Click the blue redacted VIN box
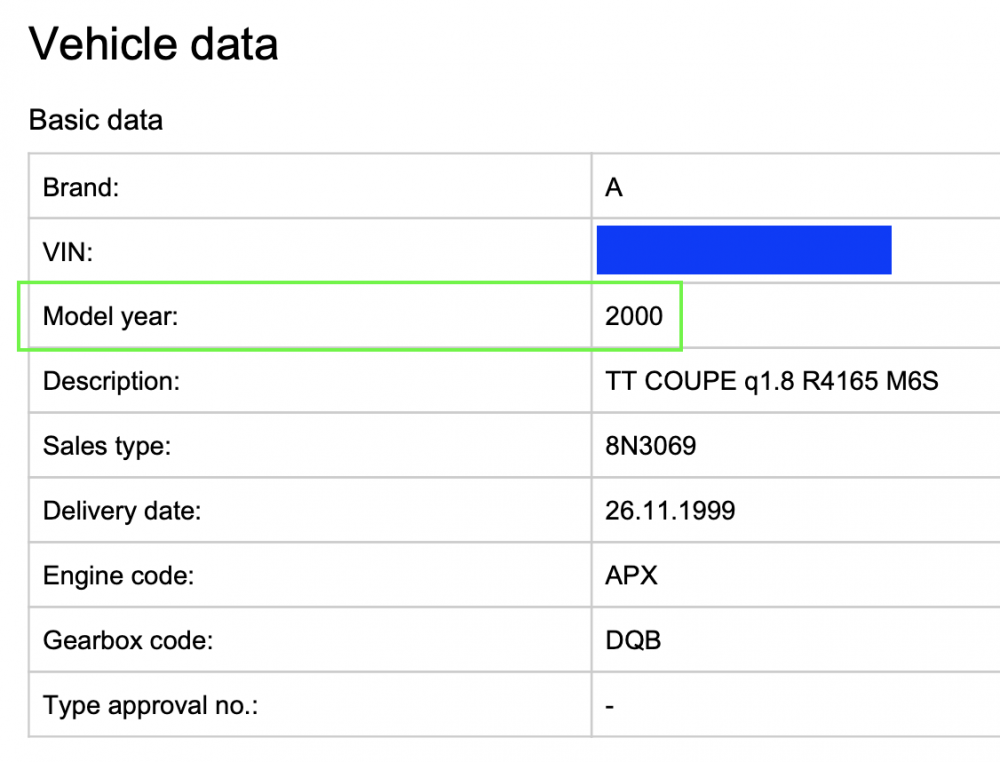The height and width of the screenshot is (762, 1000). click(744, 250)
